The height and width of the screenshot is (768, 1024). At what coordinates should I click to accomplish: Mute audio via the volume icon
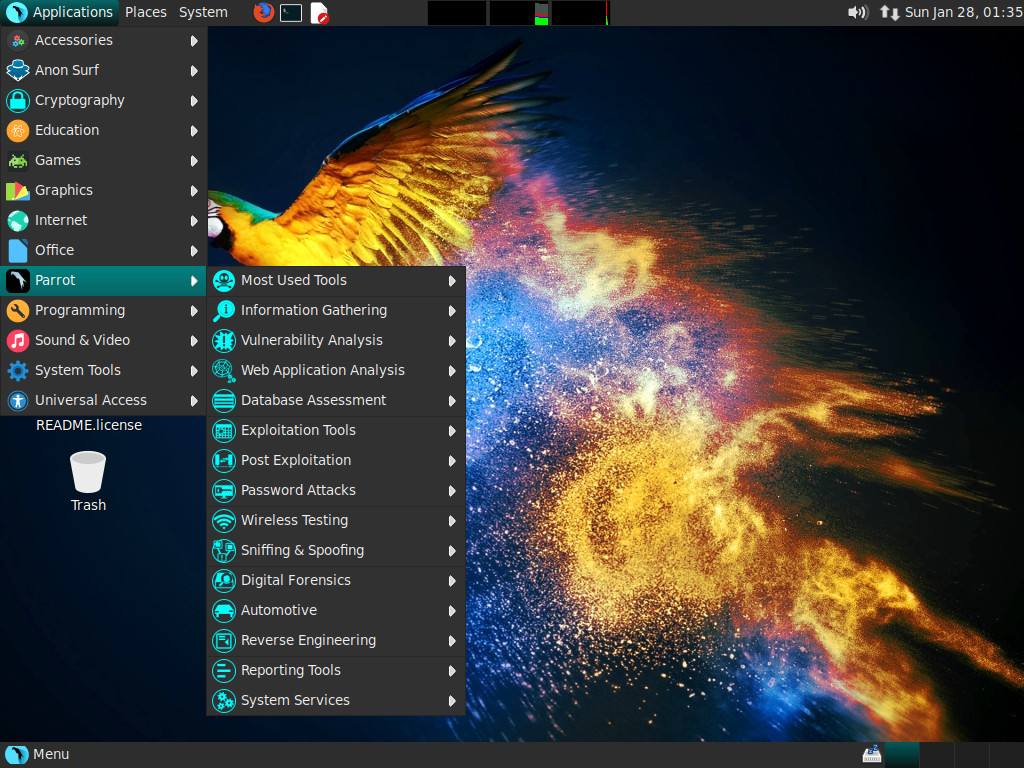tap(856, 12)
